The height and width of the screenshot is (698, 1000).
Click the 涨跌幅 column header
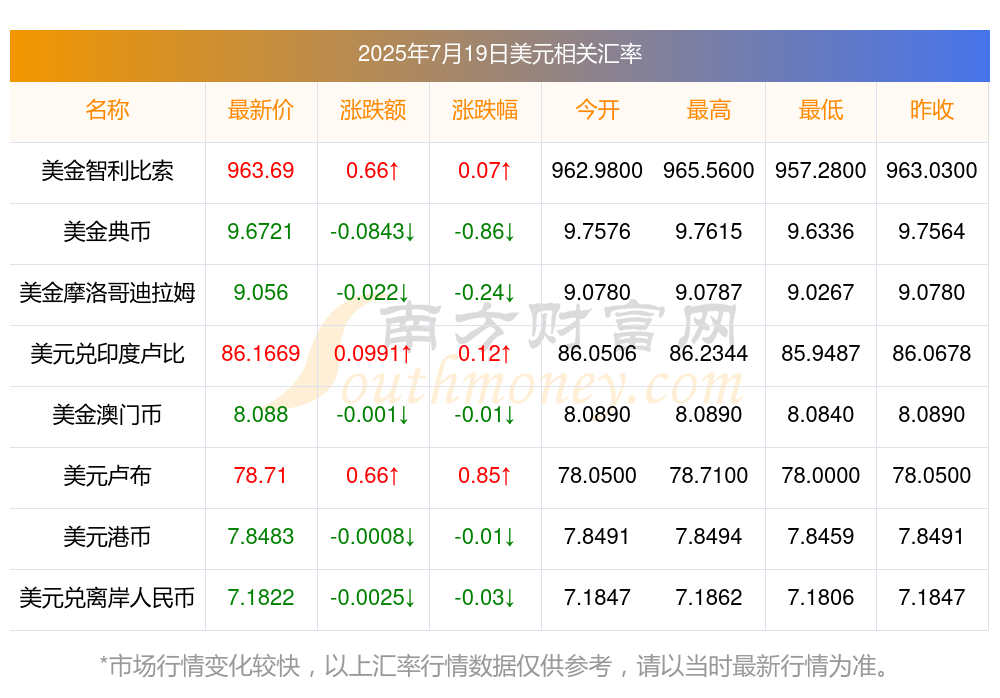(485, 110)
